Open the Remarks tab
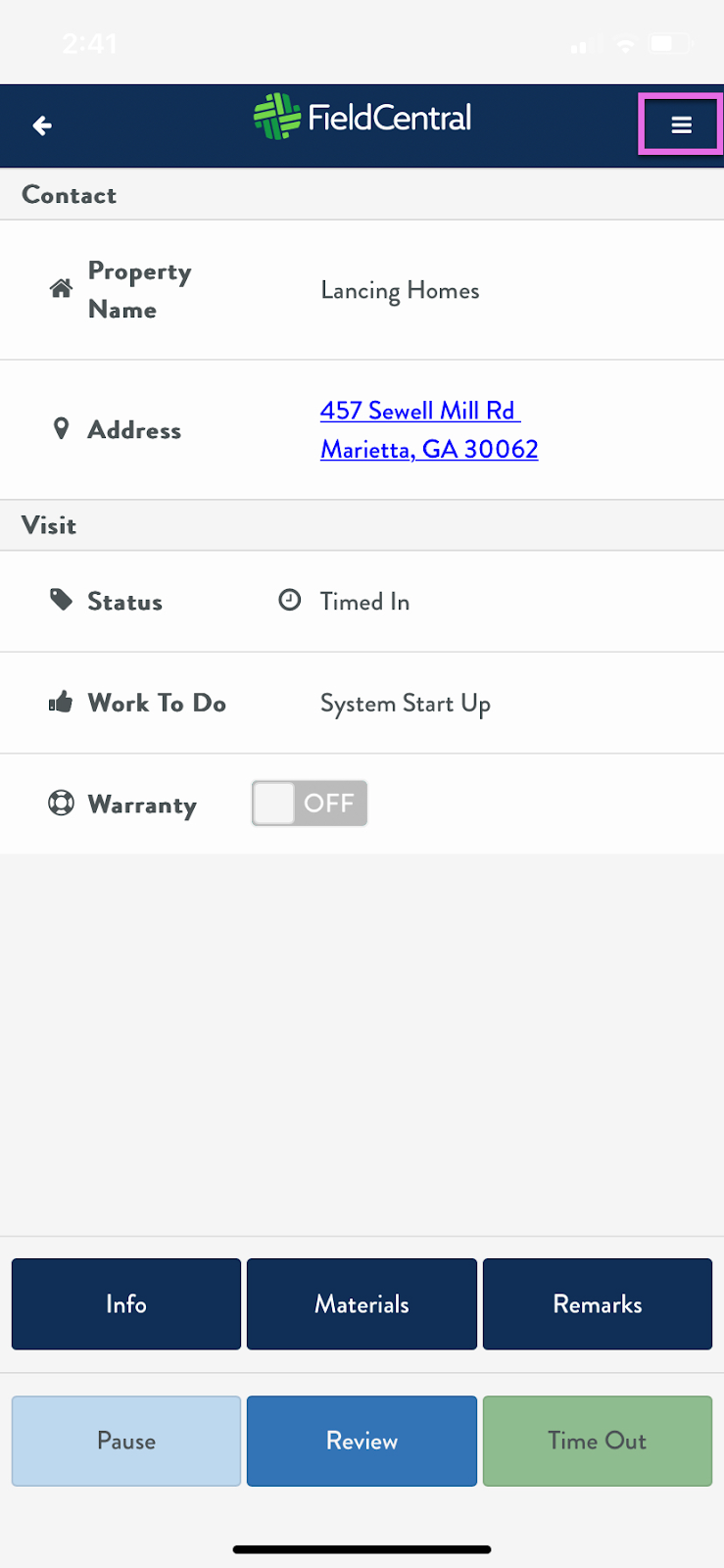The width and height of the screenshot is (724, 1568). click(598, 1304)
